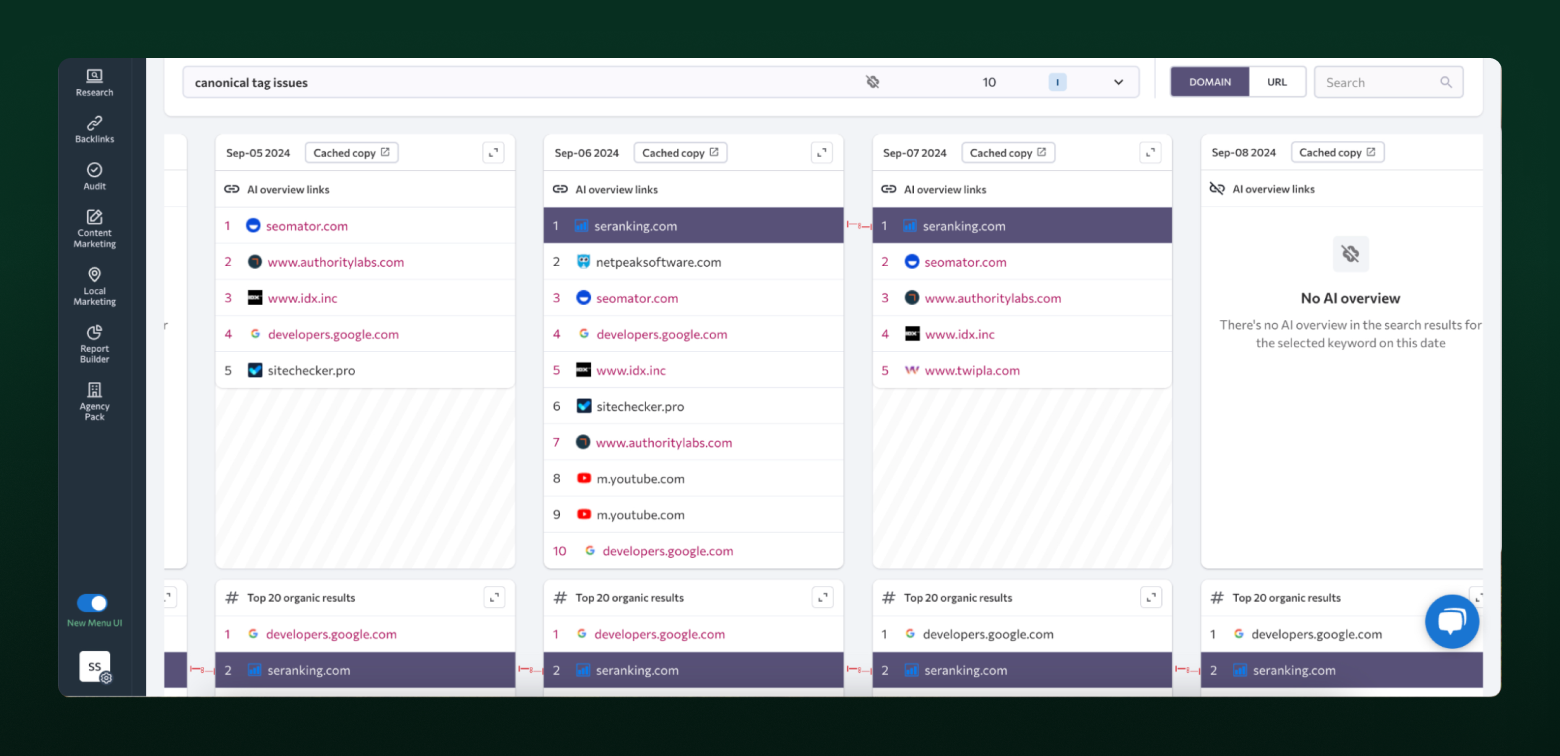The height and width of the screenshot is (756, 1560).
Task: Expand Sep-07 Top 20 organic results panel
Action: click(x=1151, y=597)
